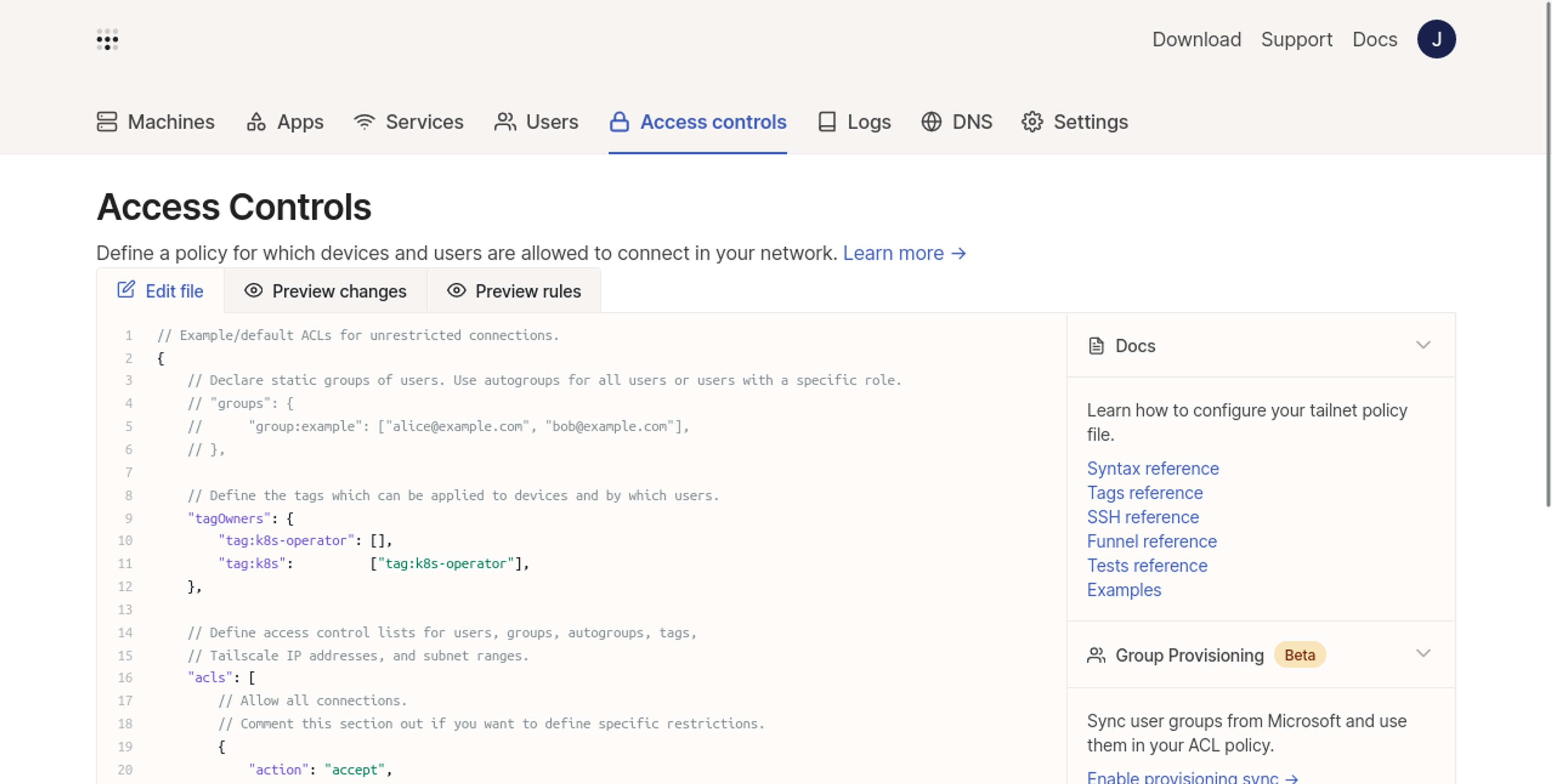The height and width of the screenshot is (784, 1552).
Task: Collapse the Group Provisioning chevron
Action: (1423, 654)
